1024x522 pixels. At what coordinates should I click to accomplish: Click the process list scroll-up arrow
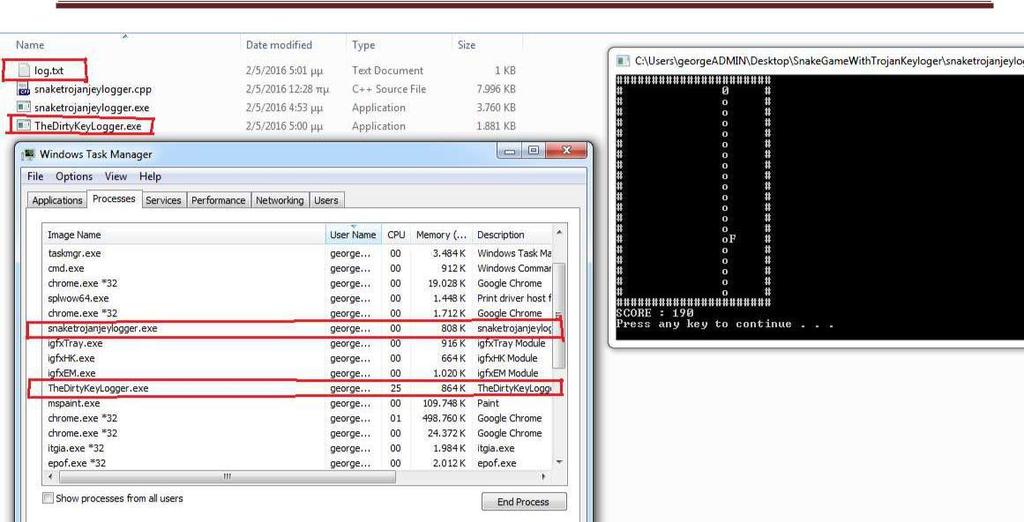(x=559, y=233)
